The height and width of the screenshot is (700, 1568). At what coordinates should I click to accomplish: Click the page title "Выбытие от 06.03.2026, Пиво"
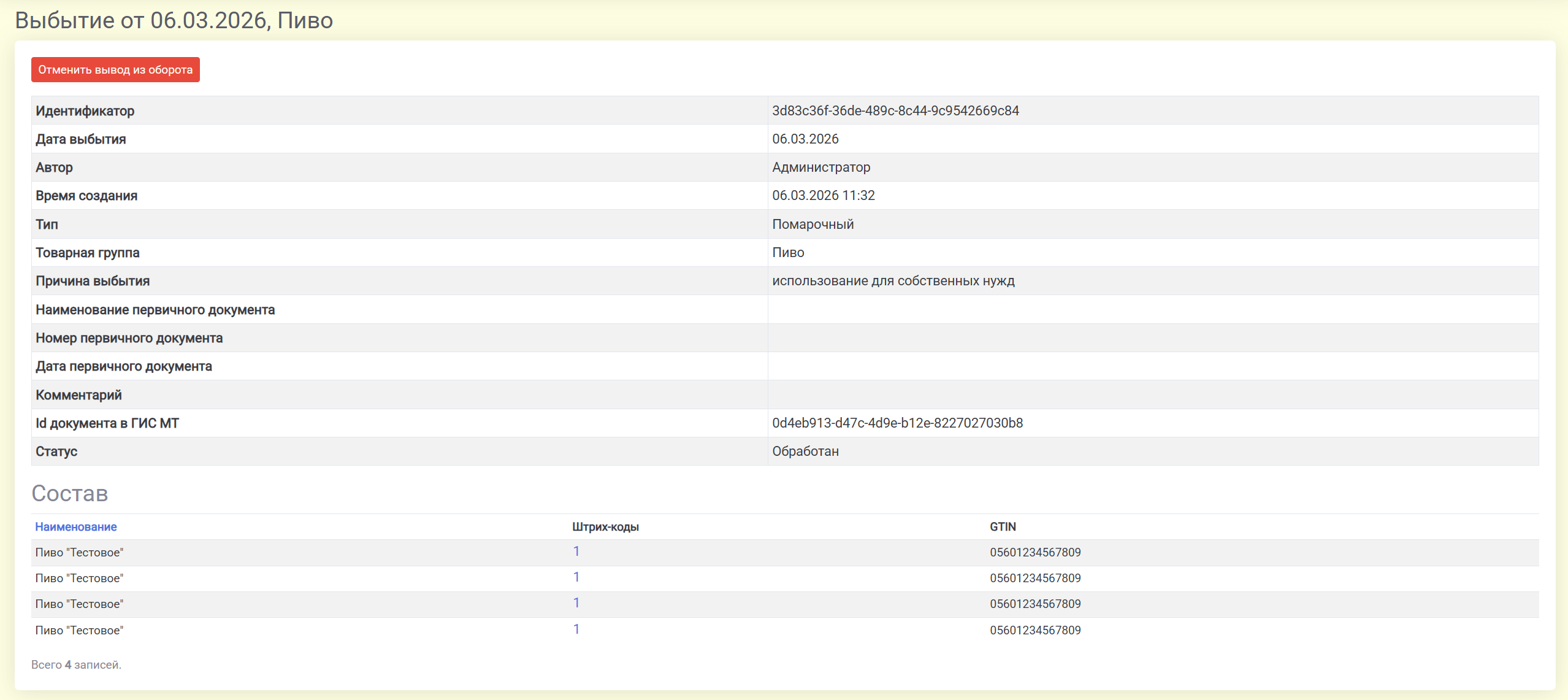click(174, 20)
